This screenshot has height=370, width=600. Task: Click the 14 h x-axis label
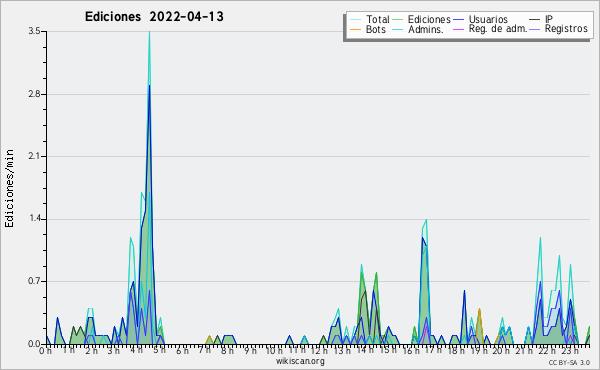365,350
